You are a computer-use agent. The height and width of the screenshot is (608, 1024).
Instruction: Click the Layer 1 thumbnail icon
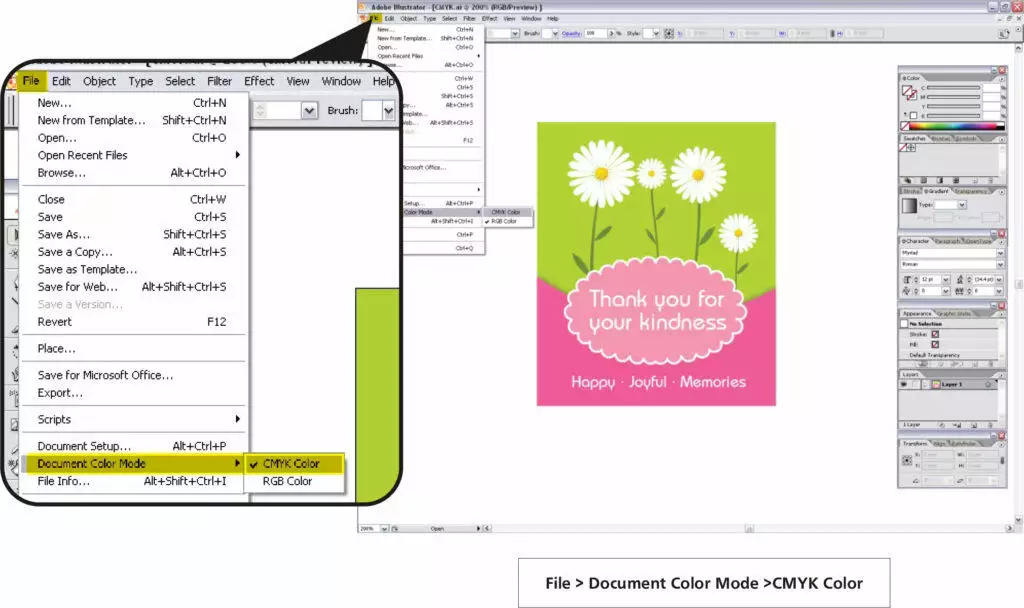[x=936, y=384]
